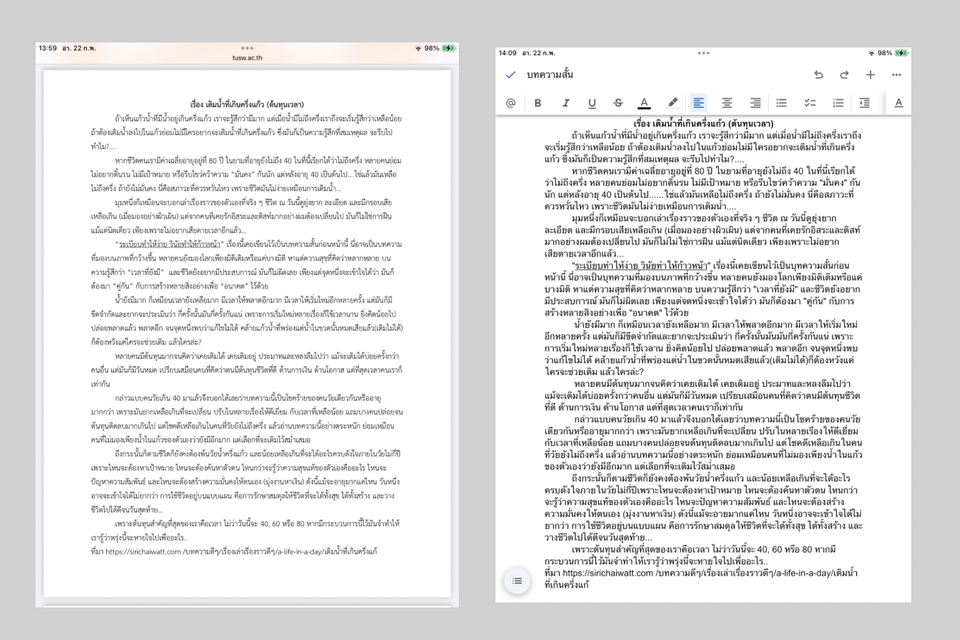Open the three-dot more options menu
The height and width of the screenshot is (640, 960).
pos(897,75)
